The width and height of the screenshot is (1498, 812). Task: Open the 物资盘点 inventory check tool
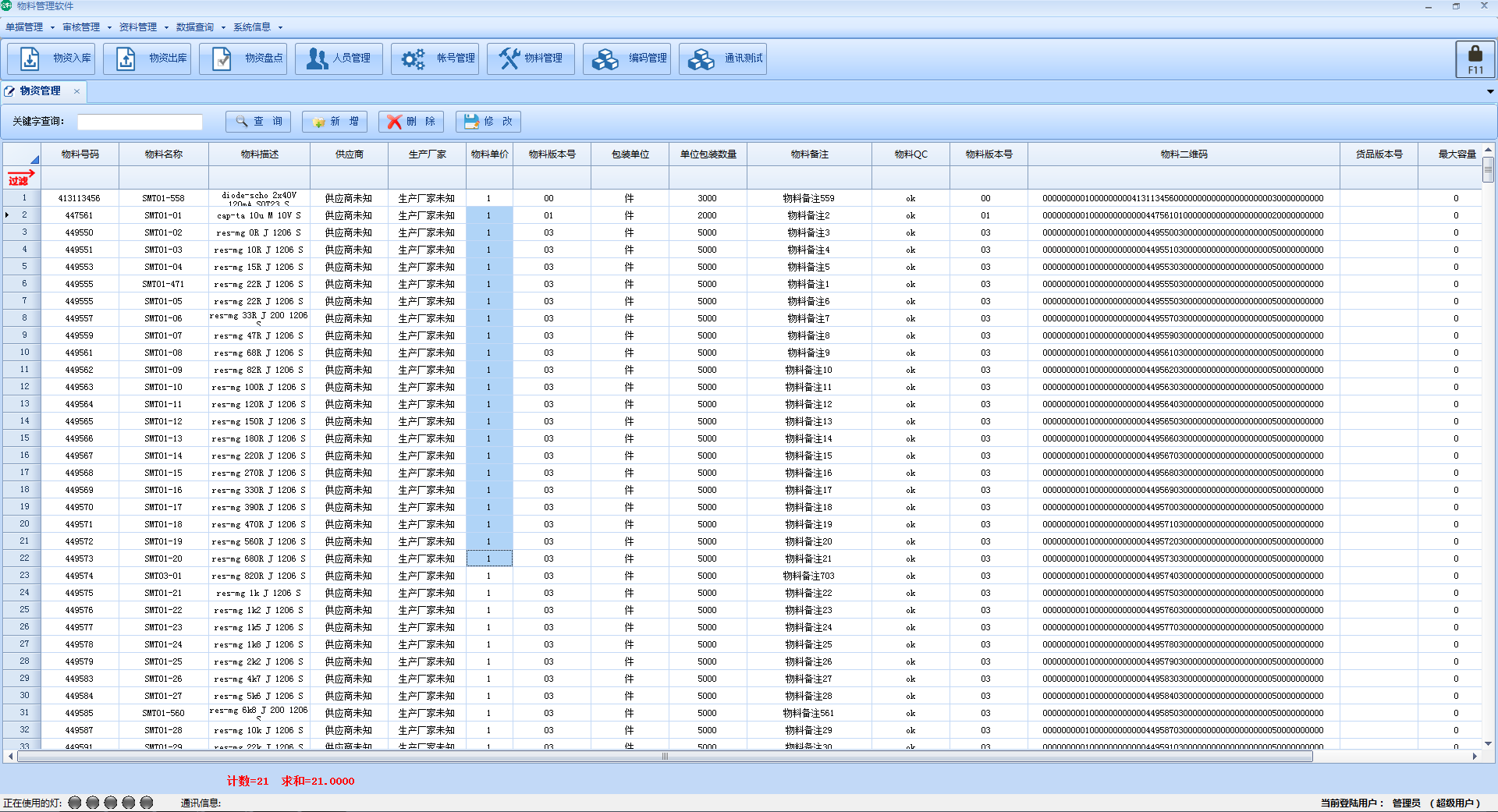243,59
